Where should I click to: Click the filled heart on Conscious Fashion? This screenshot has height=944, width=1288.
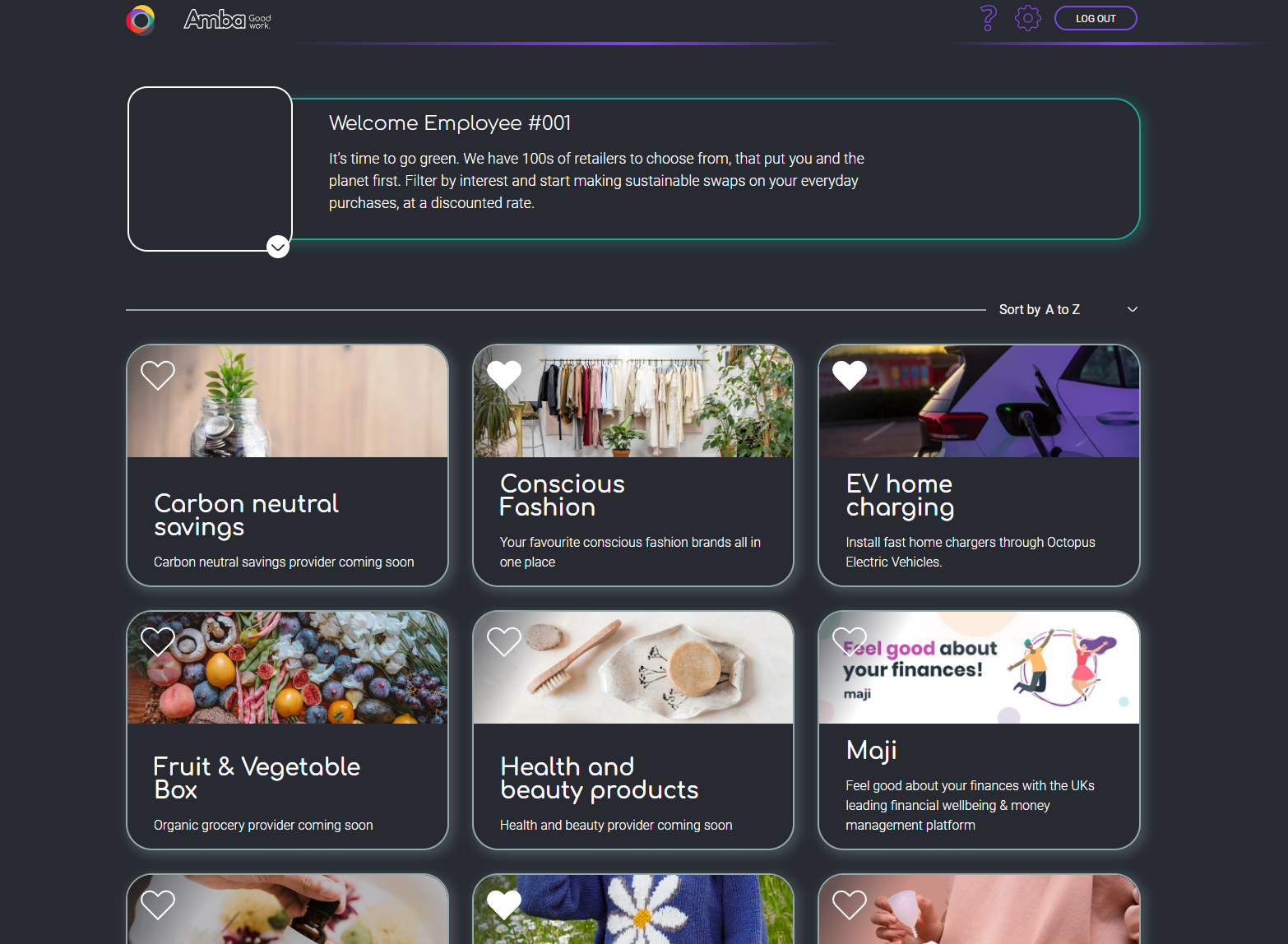pos(503,375)
